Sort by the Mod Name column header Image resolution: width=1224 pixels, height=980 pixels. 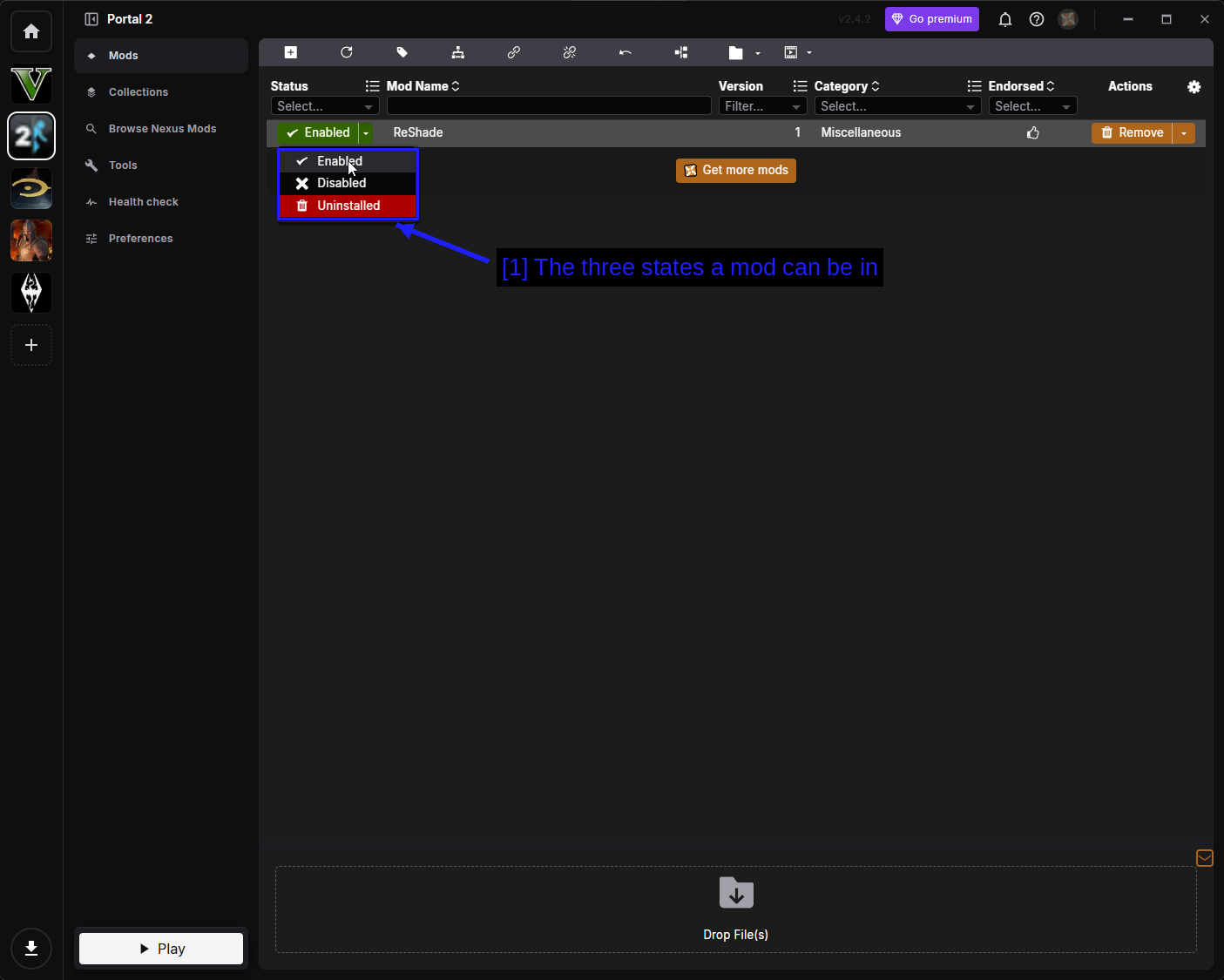pyautogui.click(x=423, y=86)
